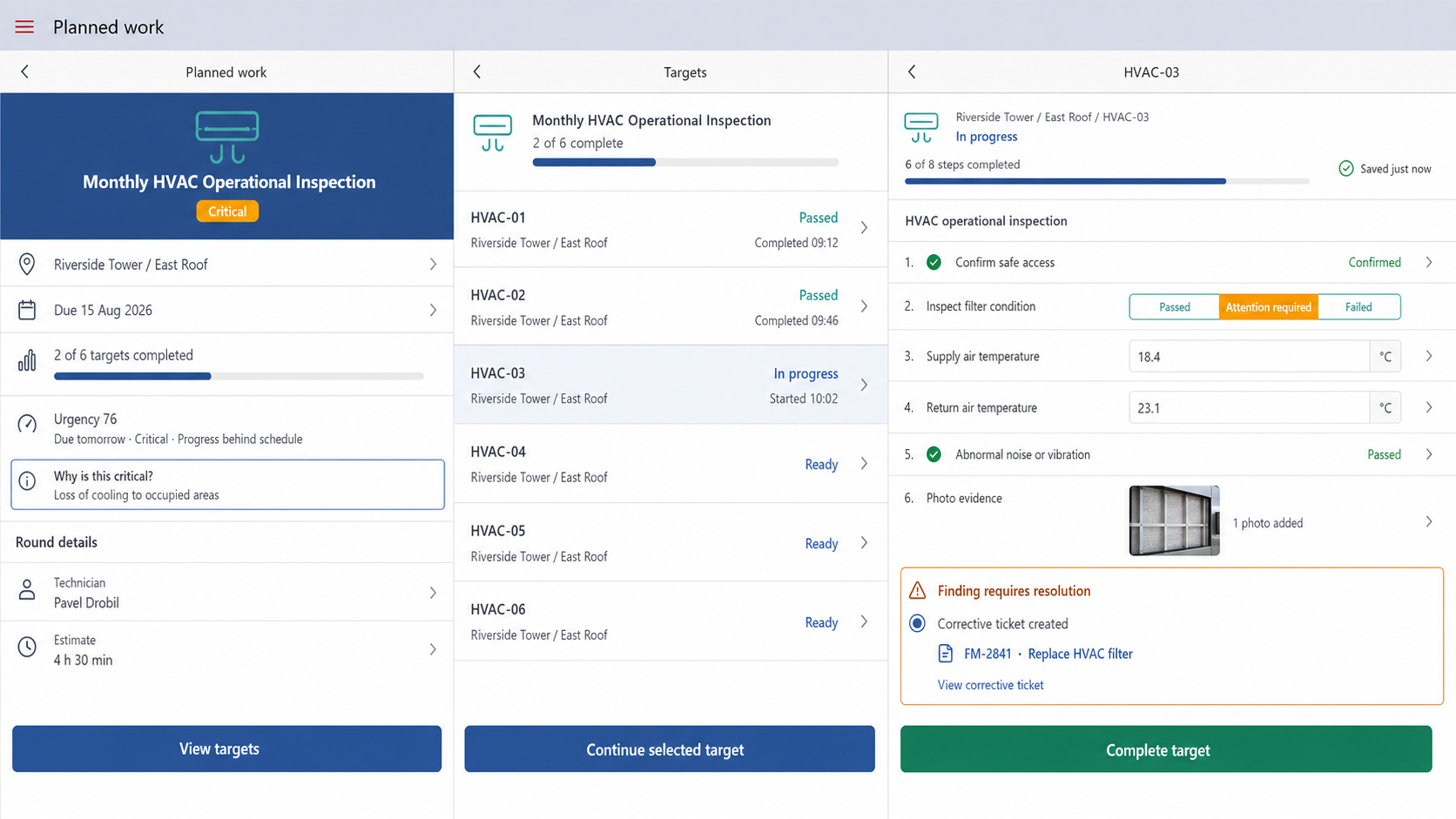Go back from HVAC-03 panel
The height and width of the screenshot is (819, 1456).
(912, 72)
